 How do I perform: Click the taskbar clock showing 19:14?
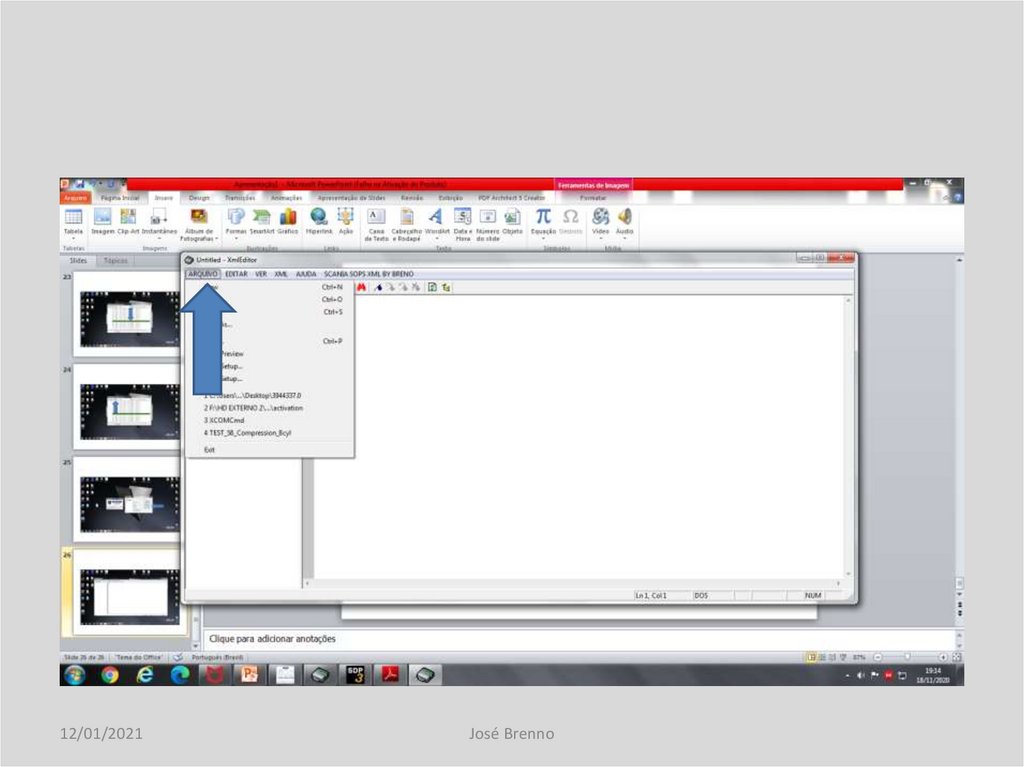pyautogui.click(x=933, y=676)
